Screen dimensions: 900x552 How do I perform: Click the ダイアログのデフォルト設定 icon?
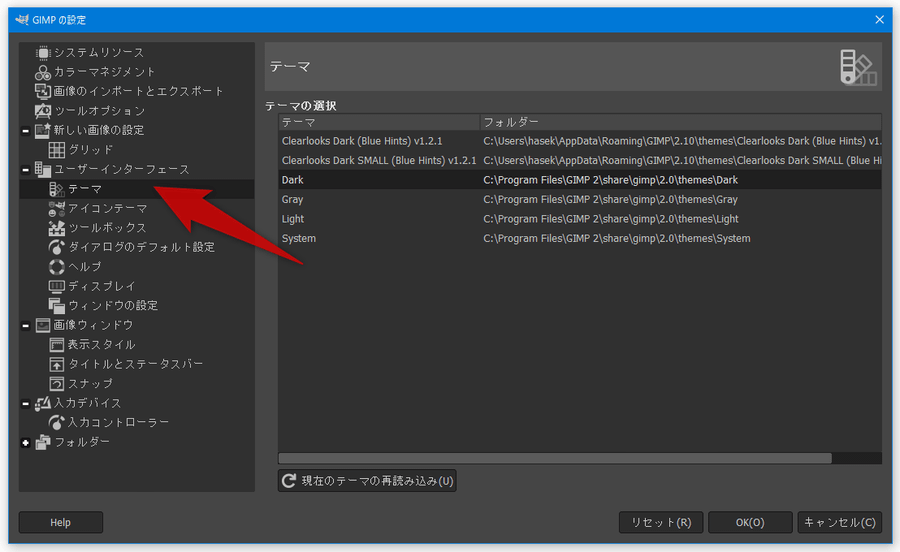tap(57, 248)
